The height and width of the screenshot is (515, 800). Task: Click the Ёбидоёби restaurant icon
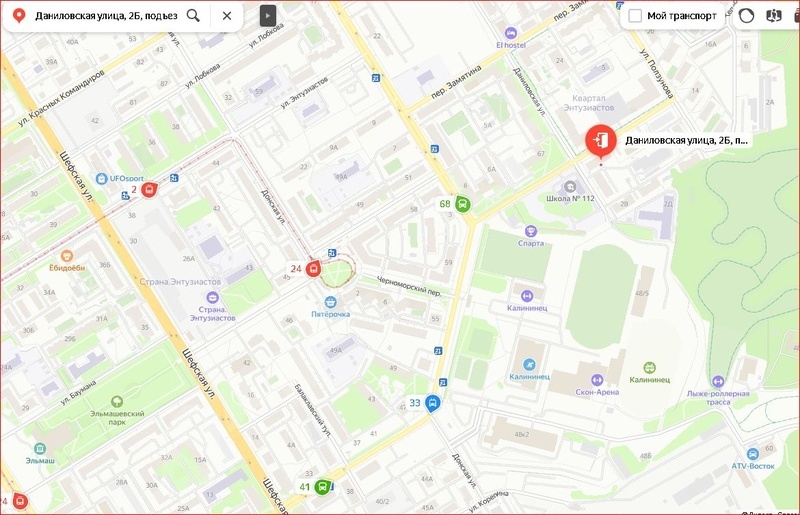[67, 256]
